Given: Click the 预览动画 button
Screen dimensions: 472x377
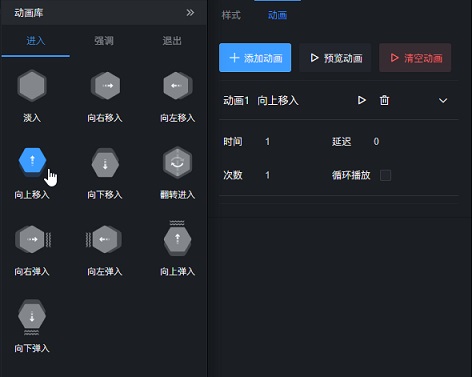Looking at the screenshot, I should pyautogui.click(x=335, y=58).
